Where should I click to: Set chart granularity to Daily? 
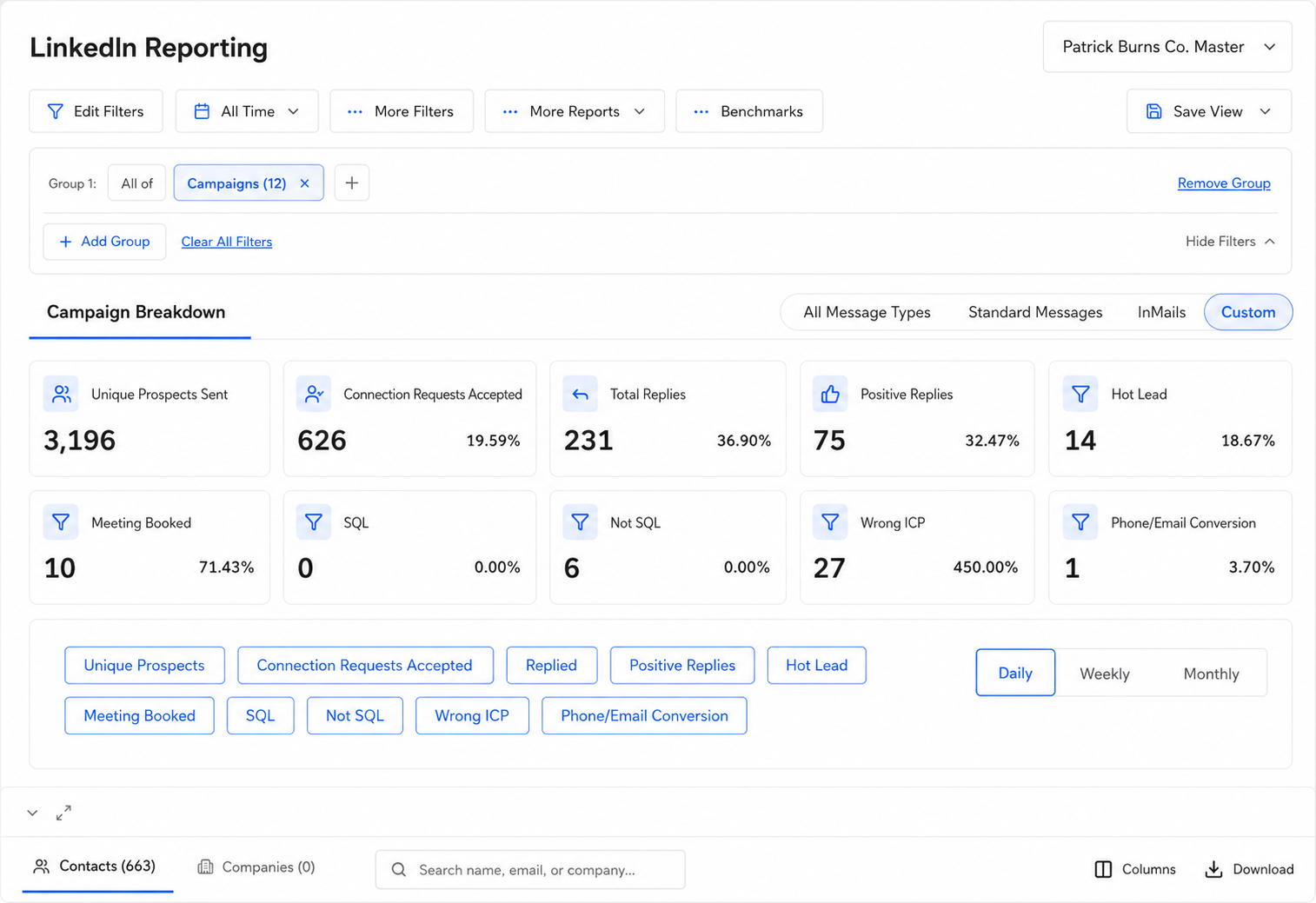1015,673
